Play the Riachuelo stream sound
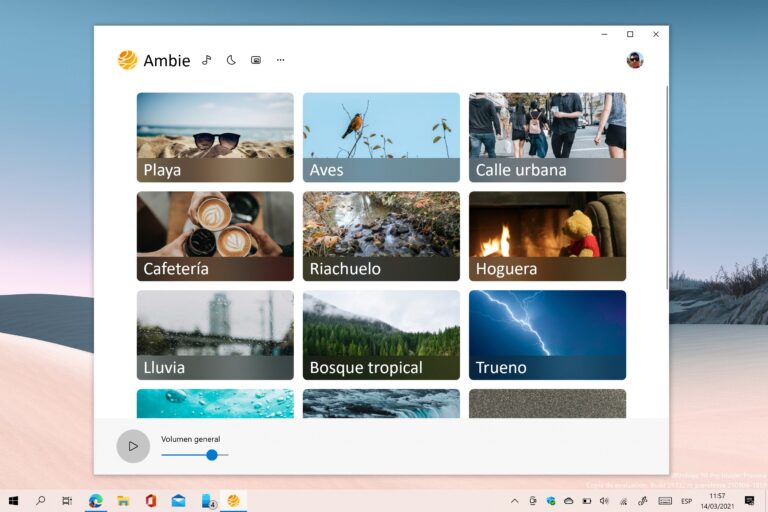 pyautogui.click(x=381, y=236)
